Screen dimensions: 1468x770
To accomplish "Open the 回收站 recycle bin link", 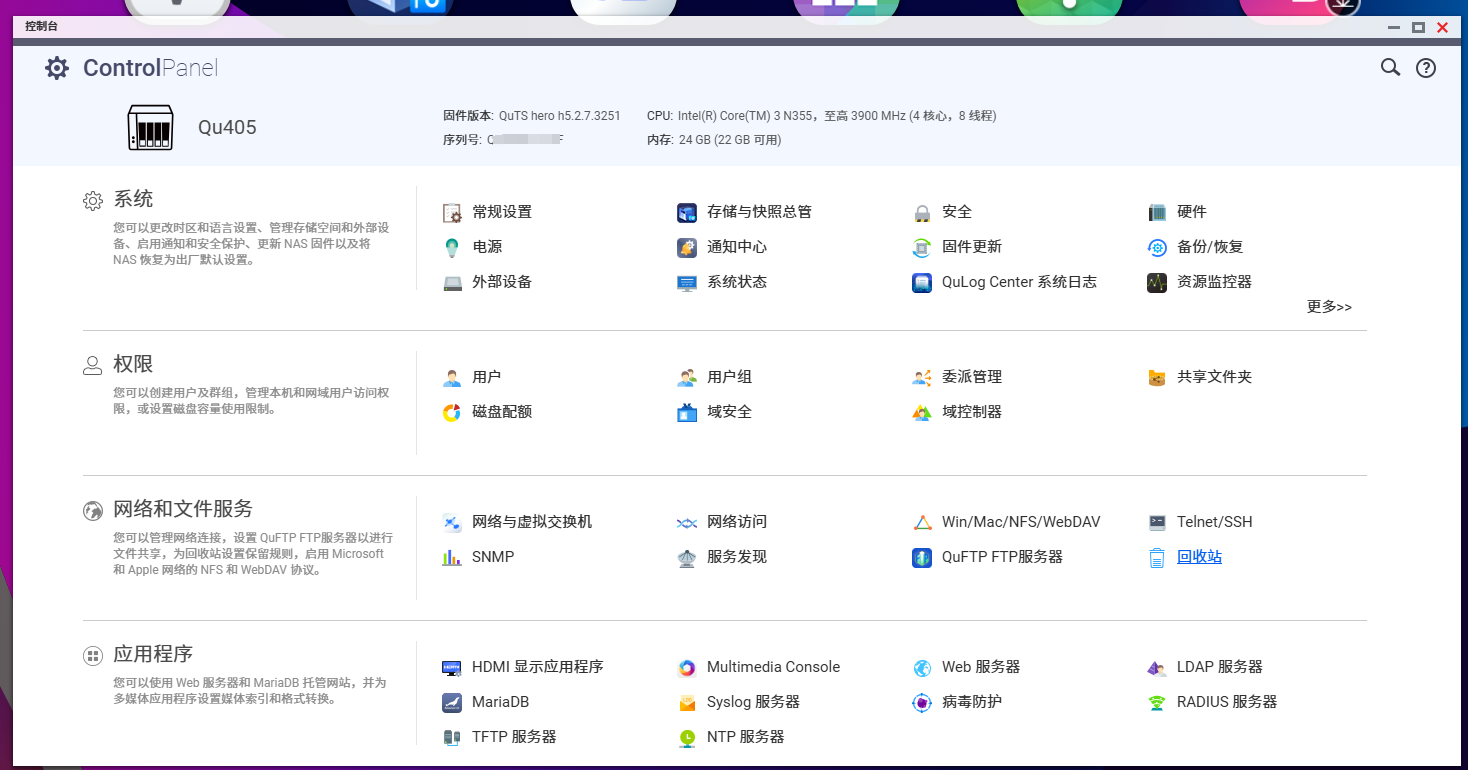I will [1198, 556].
